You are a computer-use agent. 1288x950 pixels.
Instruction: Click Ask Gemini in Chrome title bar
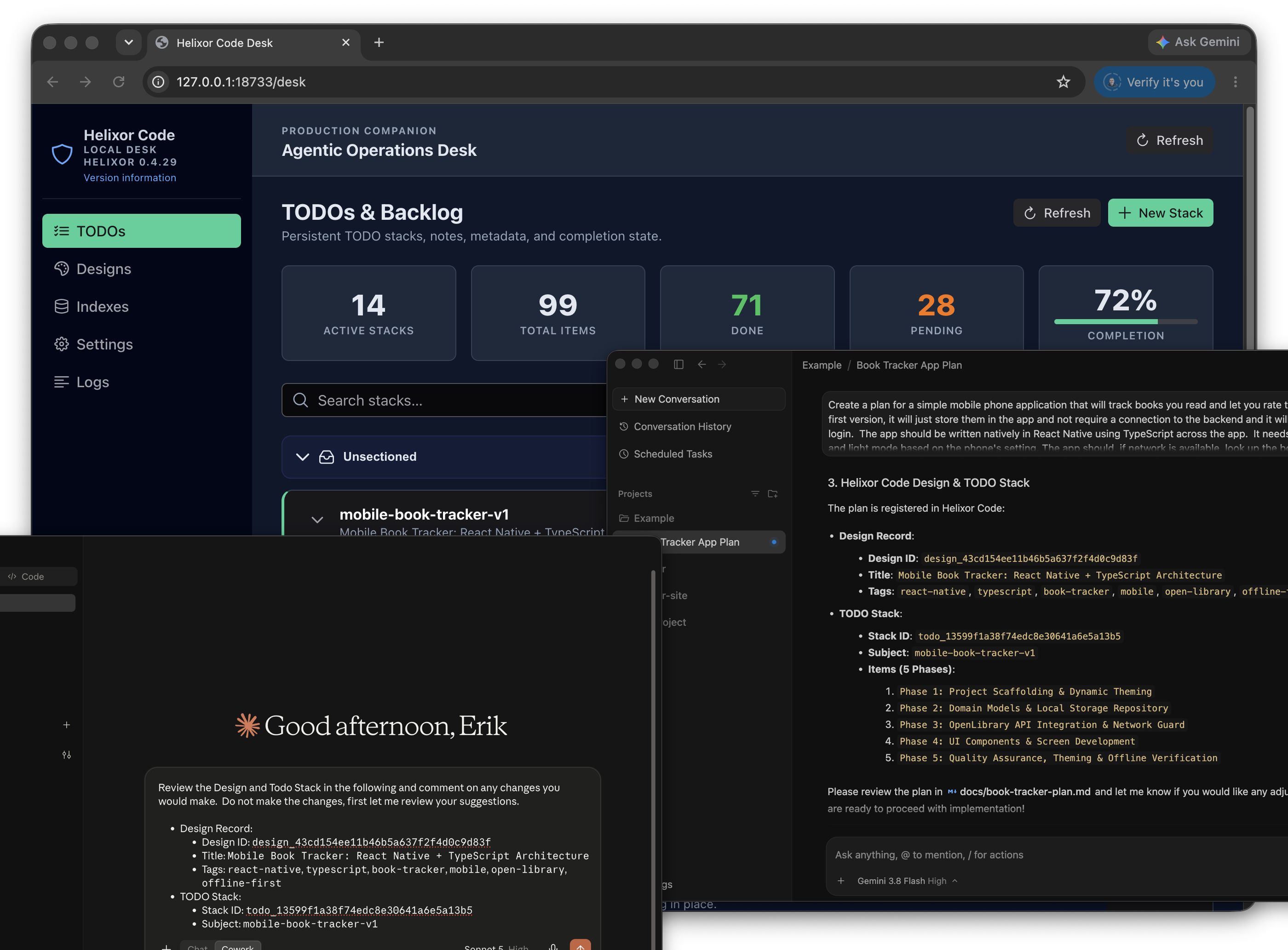point(1199,42)
